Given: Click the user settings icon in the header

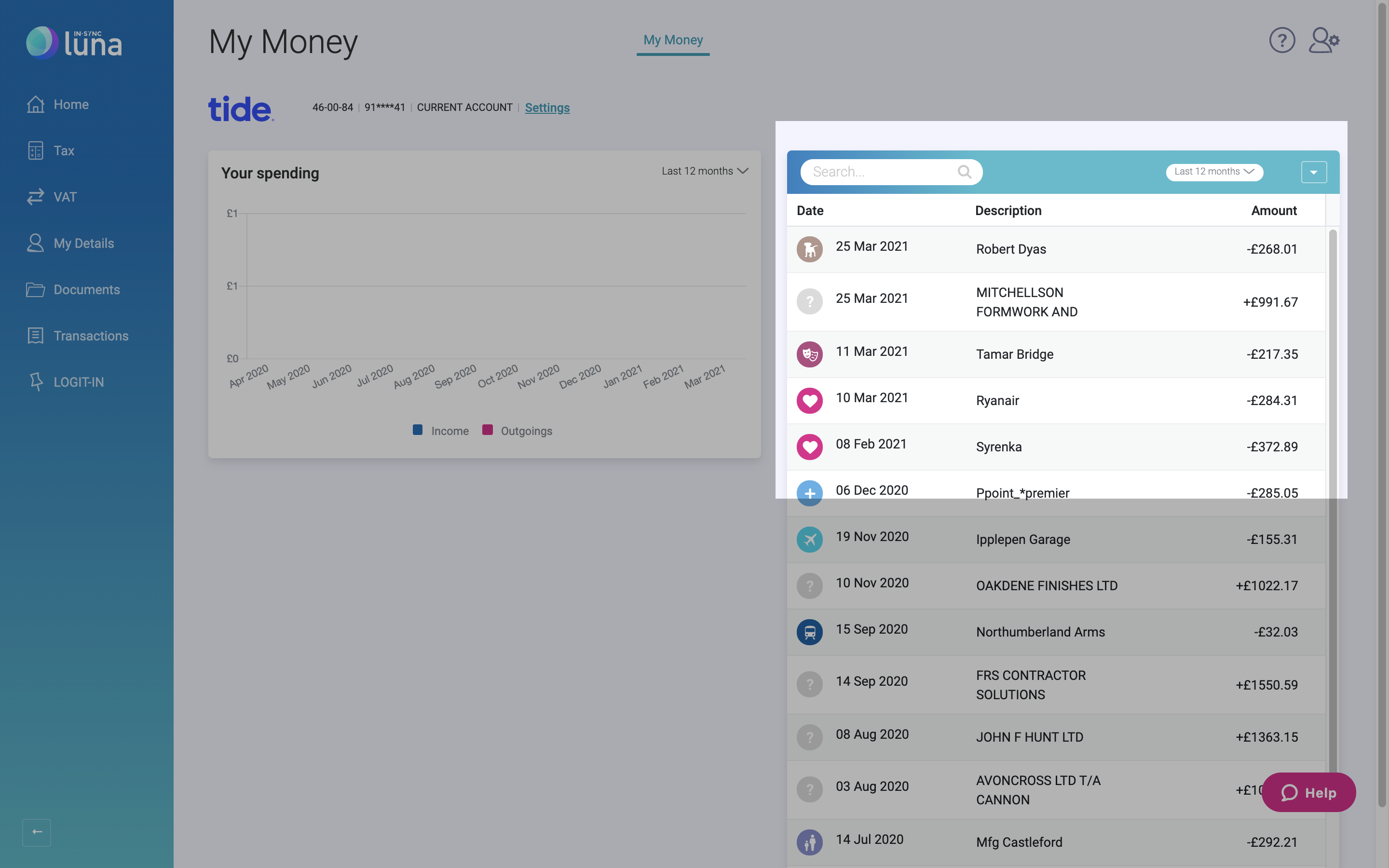Looking at the screenshot, I should click(1323, 40).
